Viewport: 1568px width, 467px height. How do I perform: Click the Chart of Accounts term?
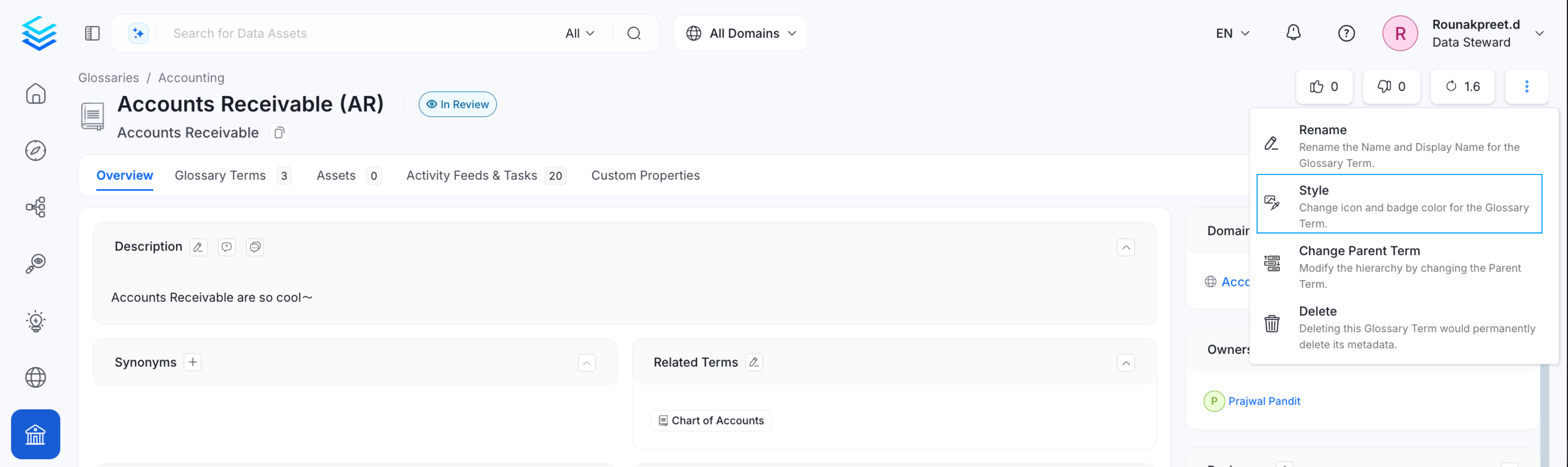point(711,421)
